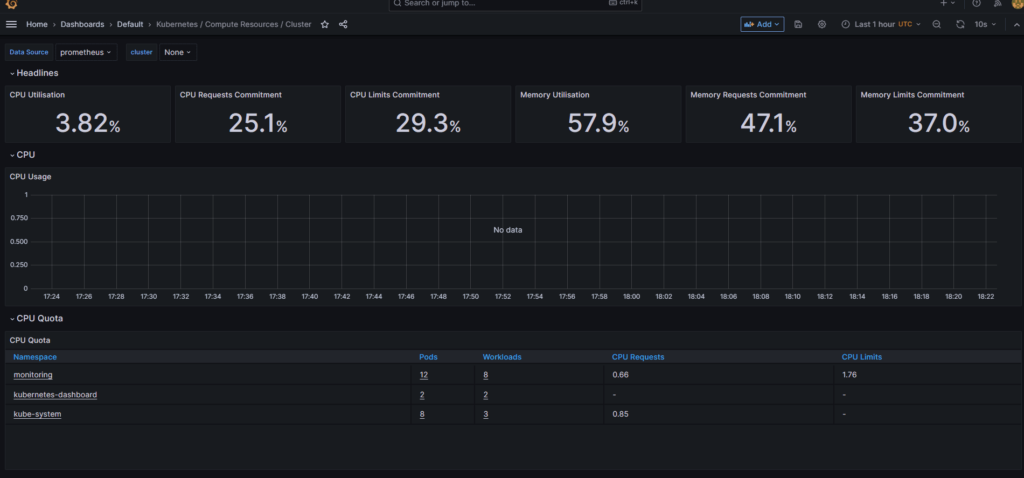The width and height of the screenshot is (1024, 478).
Task: Click the CPU Usage panel title
Action: [x=30, y=176]
